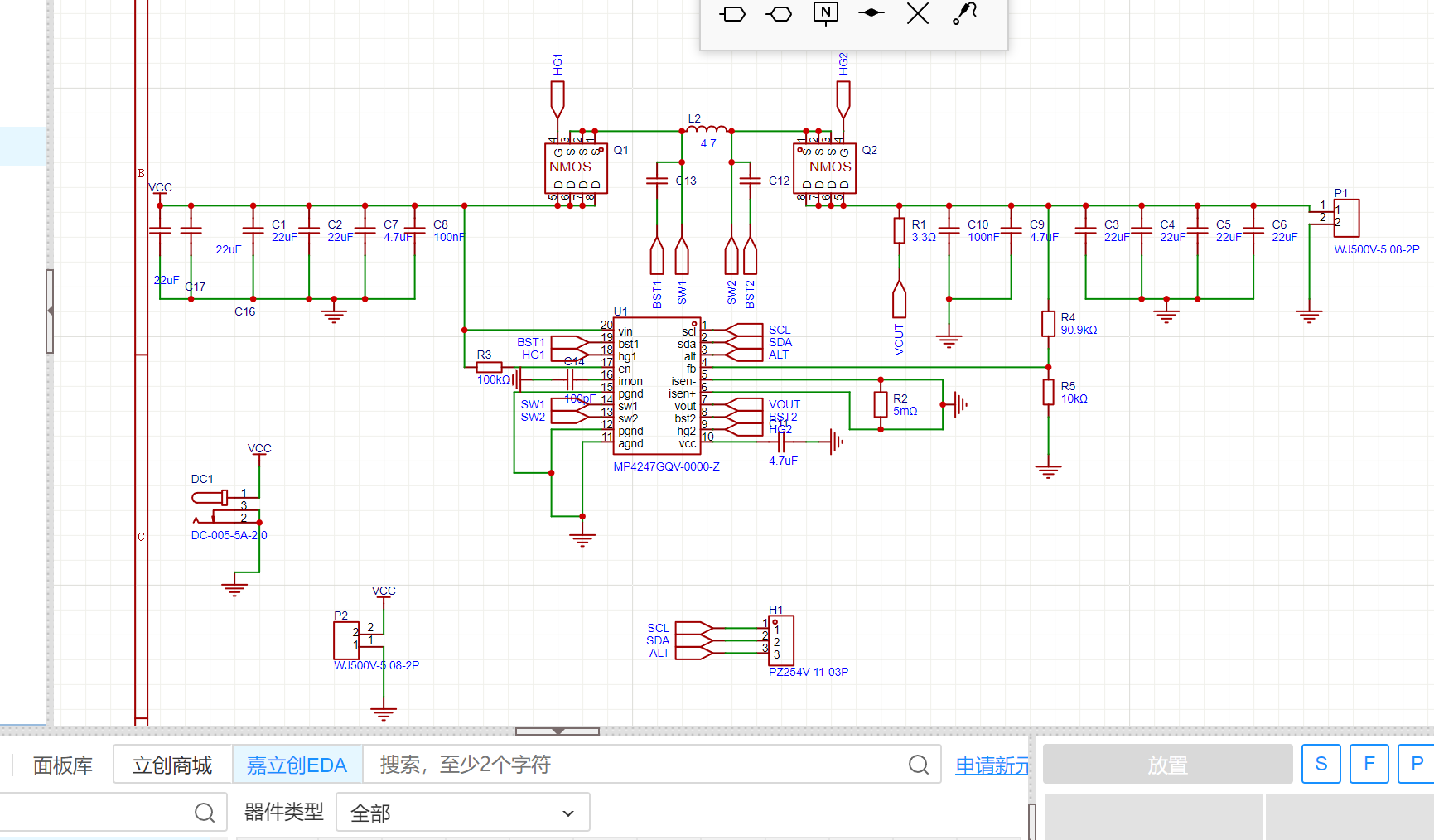Click the F button
Screen dimensions: 1434x840
(x=1369, y=764)
